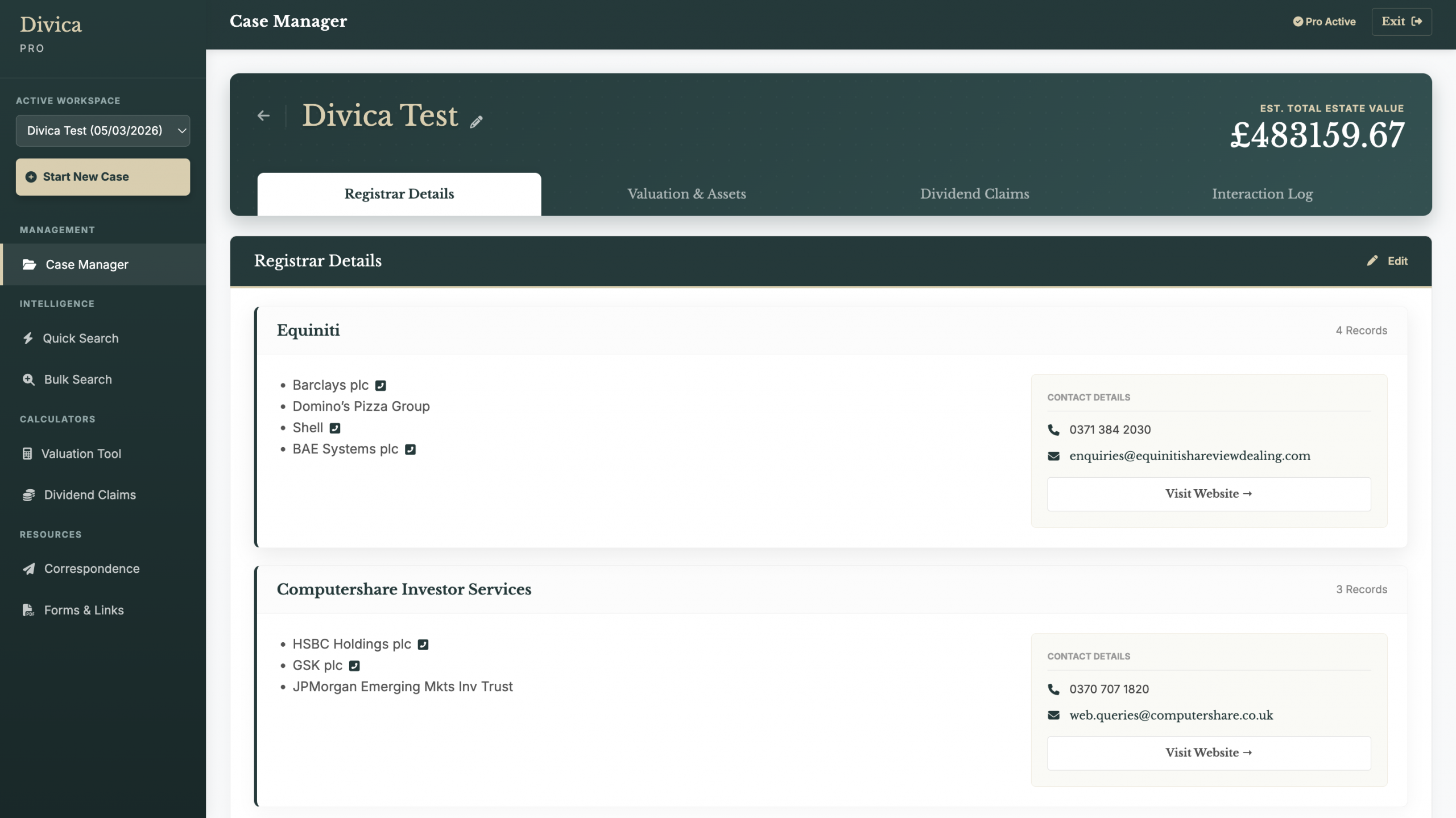Open the note icon beside HSBC Holdings plc

click(423, 645)
